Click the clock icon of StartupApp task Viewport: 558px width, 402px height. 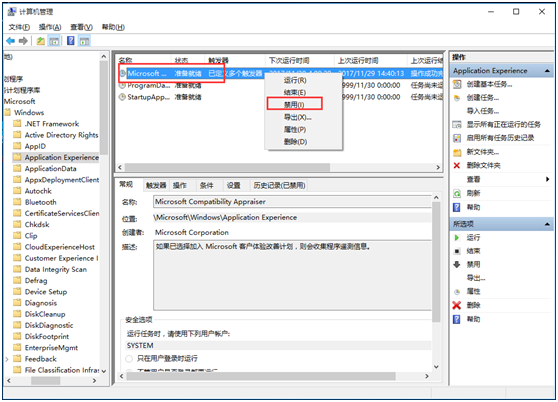coord(122,97)
